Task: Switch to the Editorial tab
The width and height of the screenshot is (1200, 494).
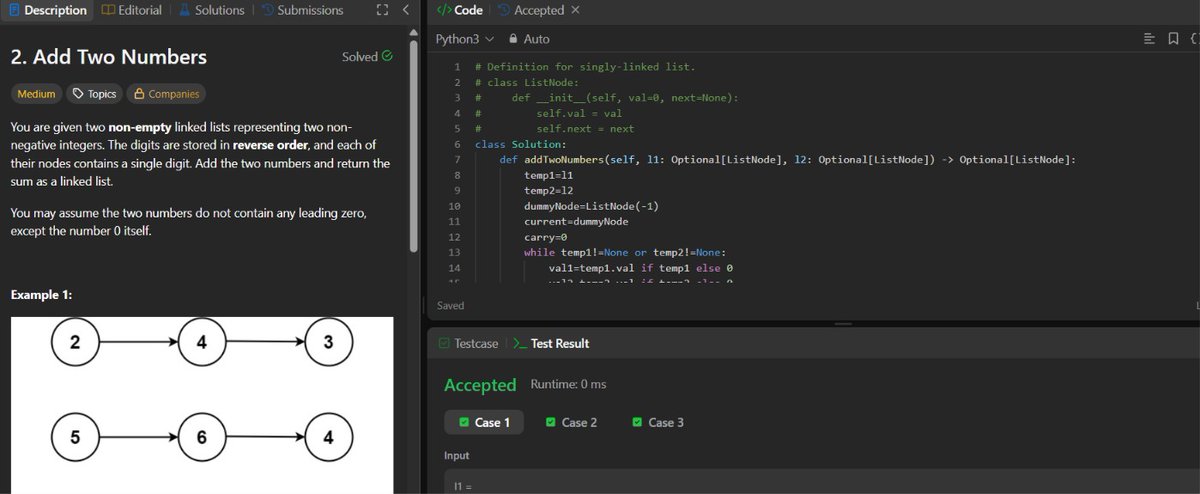Action: pos(132,10)
